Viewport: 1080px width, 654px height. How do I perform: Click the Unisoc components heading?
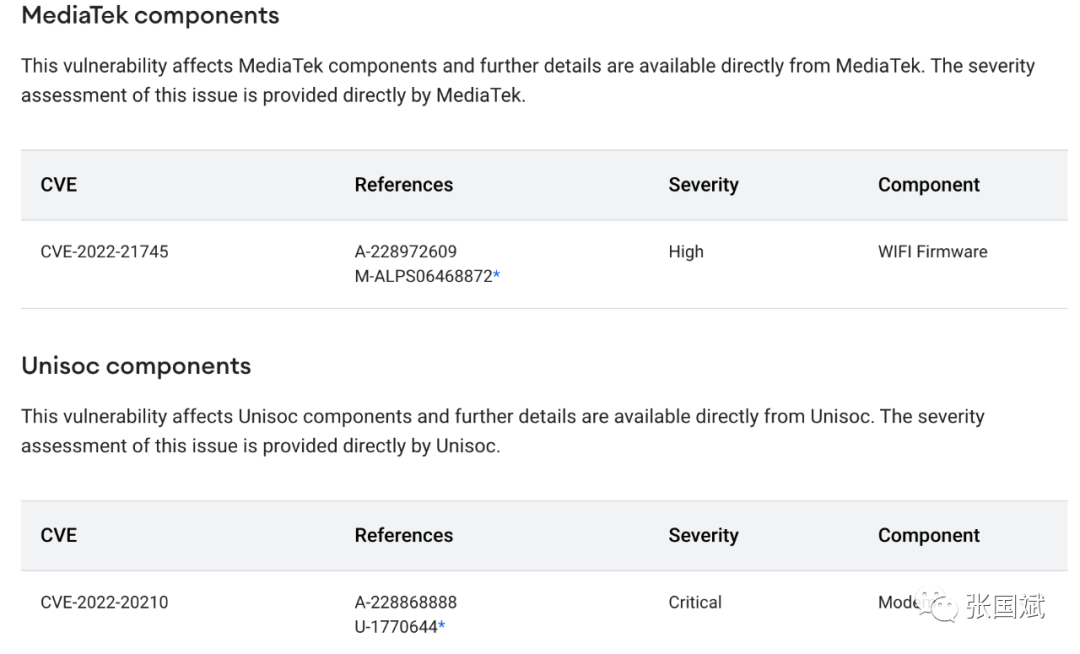(136, 366)
